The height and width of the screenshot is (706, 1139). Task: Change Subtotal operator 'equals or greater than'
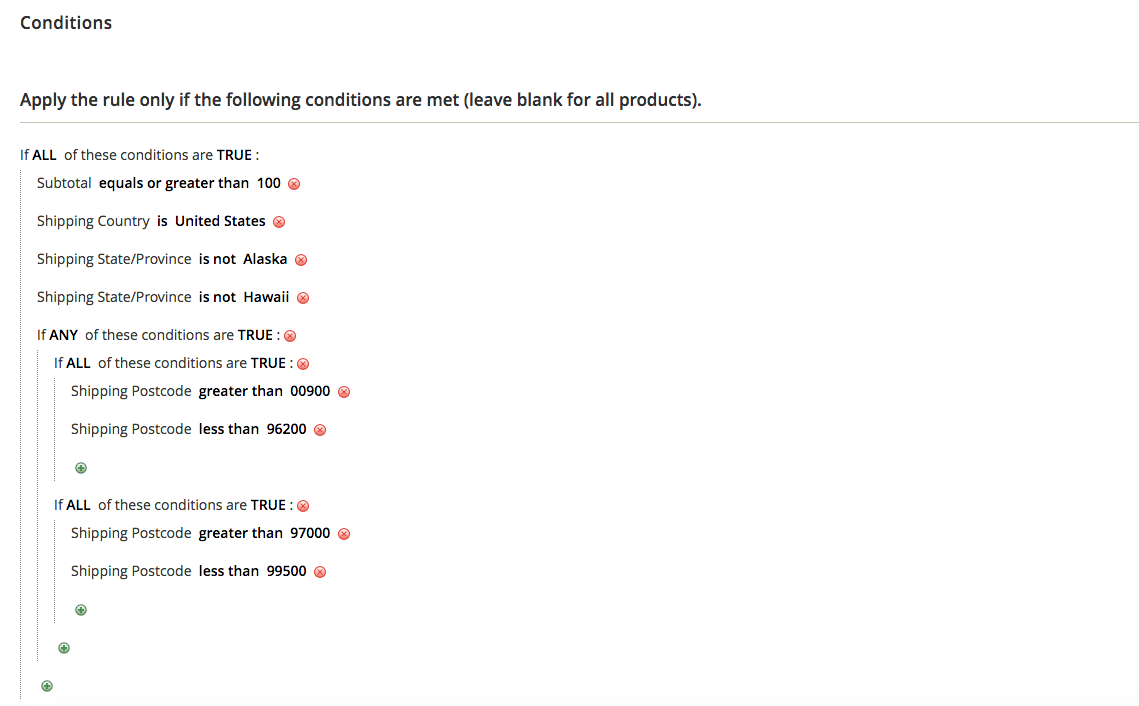(x=174, y=183)
